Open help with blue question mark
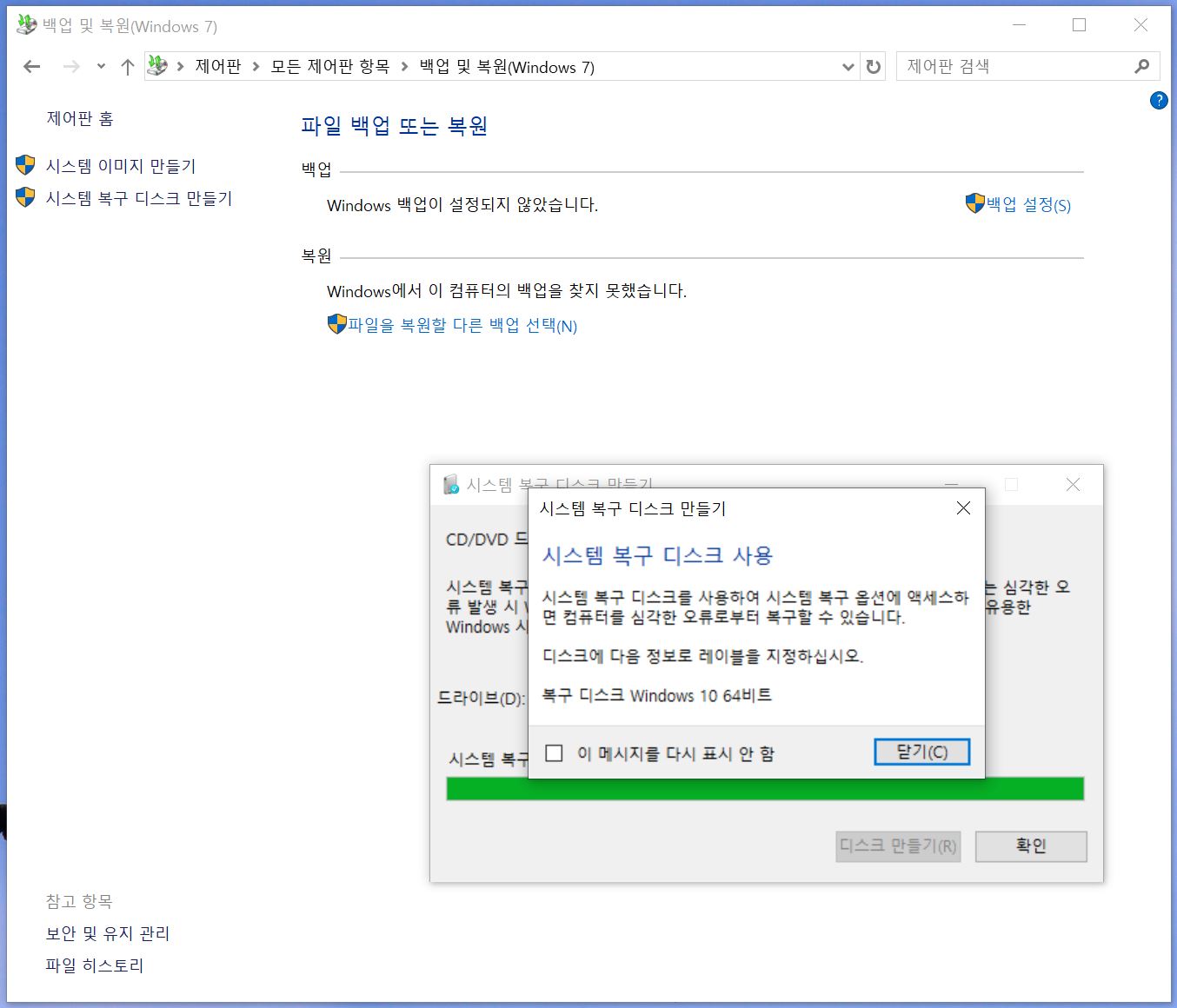This screenshot has height=1008, width=1177. pyautogui.click(x=1159, y=100)
